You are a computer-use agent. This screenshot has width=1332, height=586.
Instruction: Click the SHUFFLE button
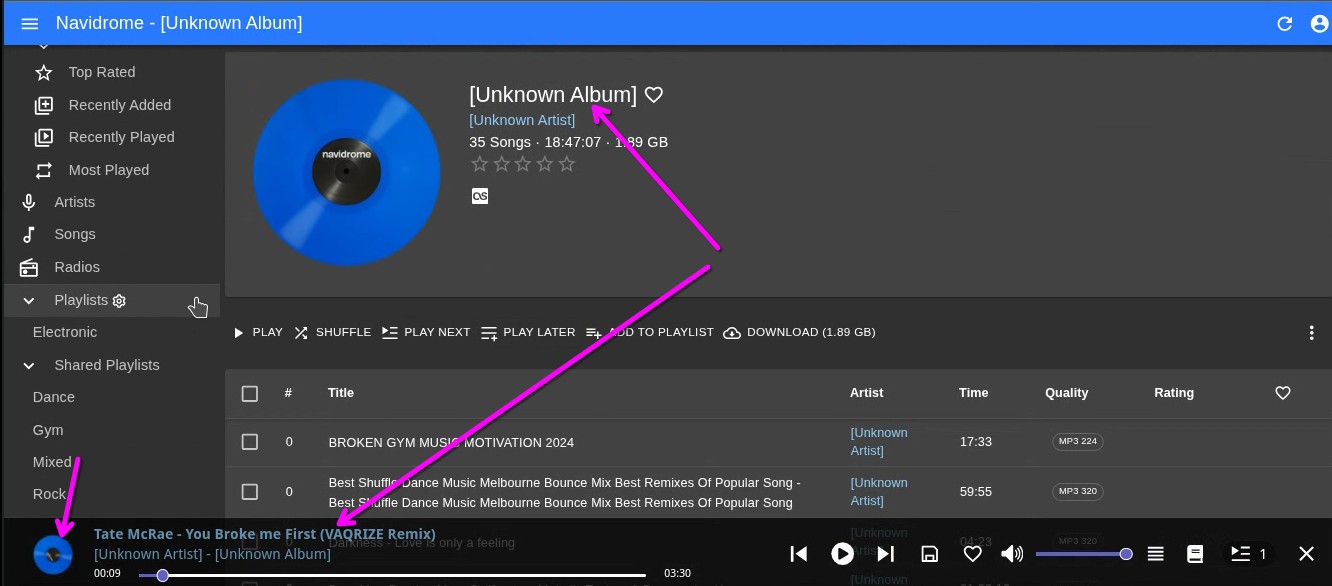(x=332, y=332)
